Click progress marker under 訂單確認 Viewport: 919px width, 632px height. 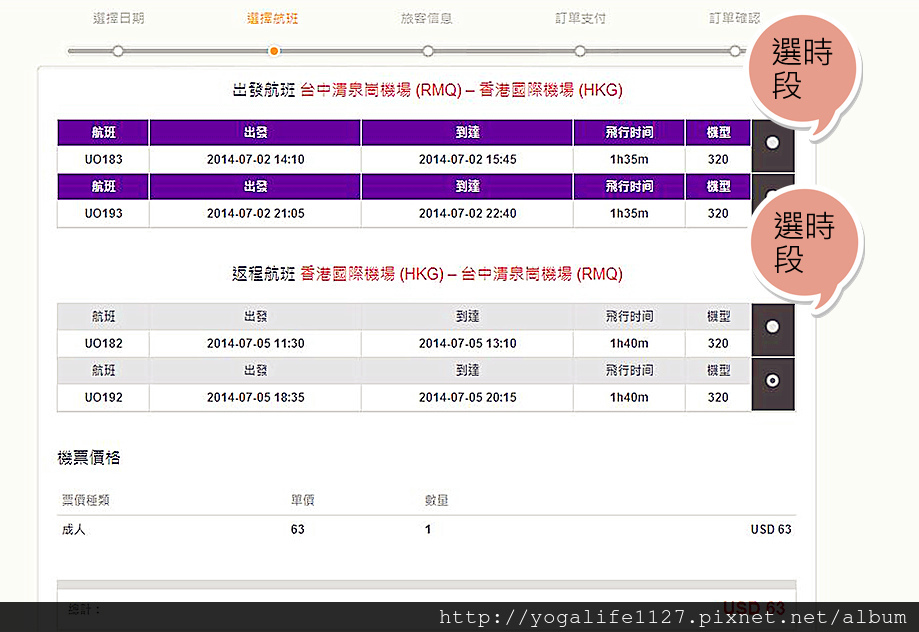point(735,51)
